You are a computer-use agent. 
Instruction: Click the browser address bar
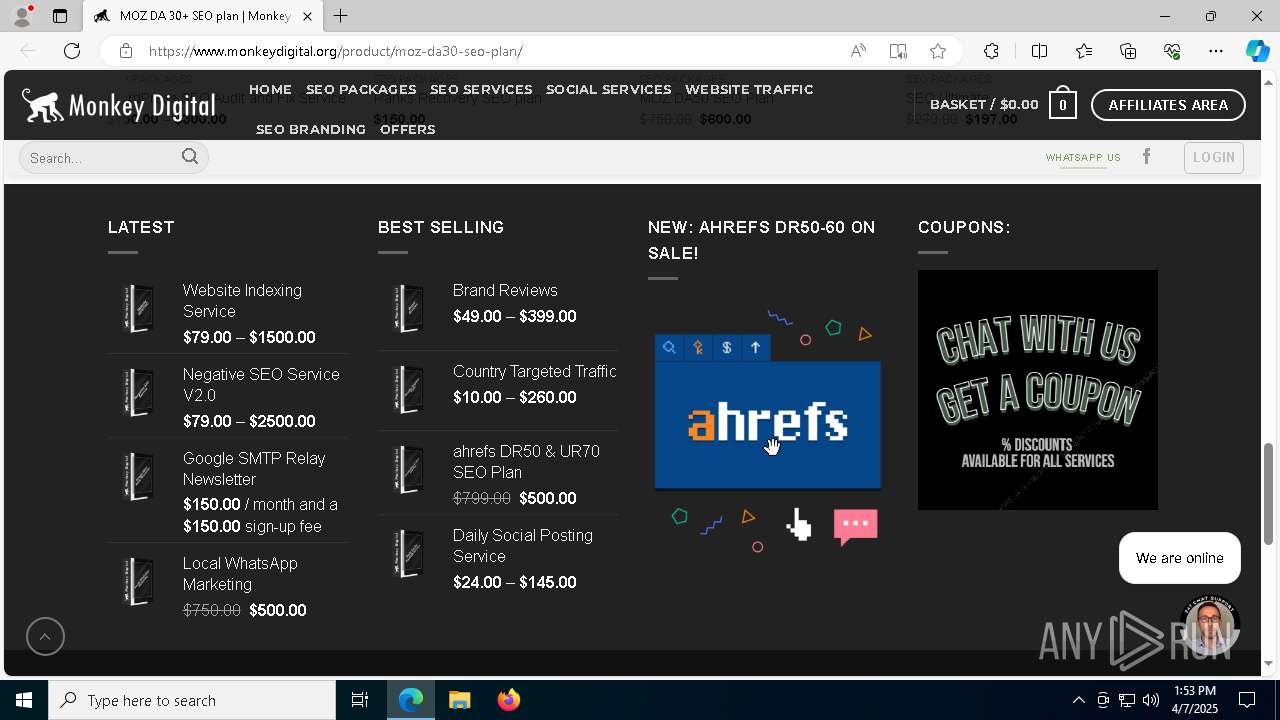point(490,51)
